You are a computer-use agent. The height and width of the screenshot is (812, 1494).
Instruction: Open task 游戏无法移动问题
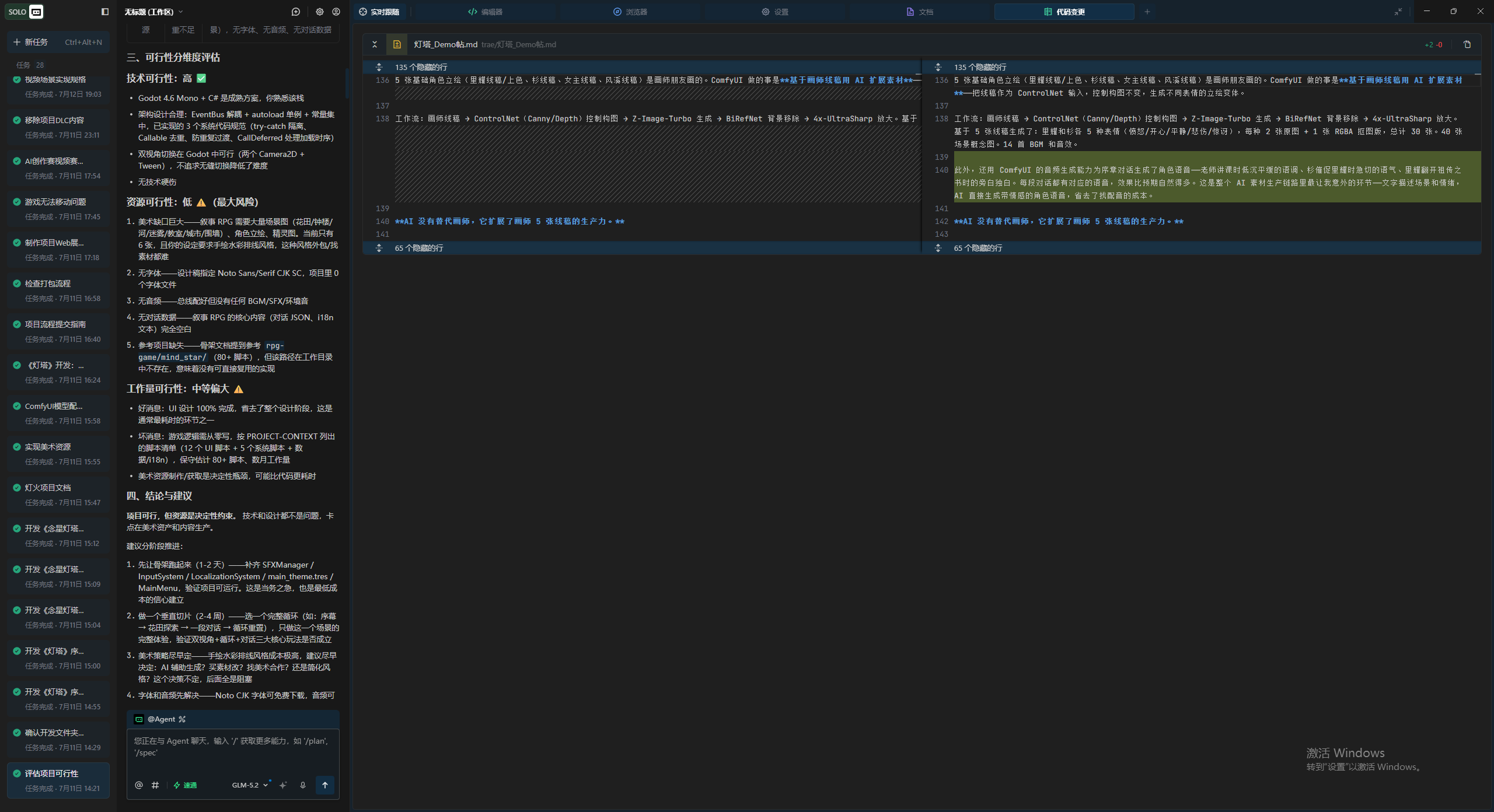[58, 209]
